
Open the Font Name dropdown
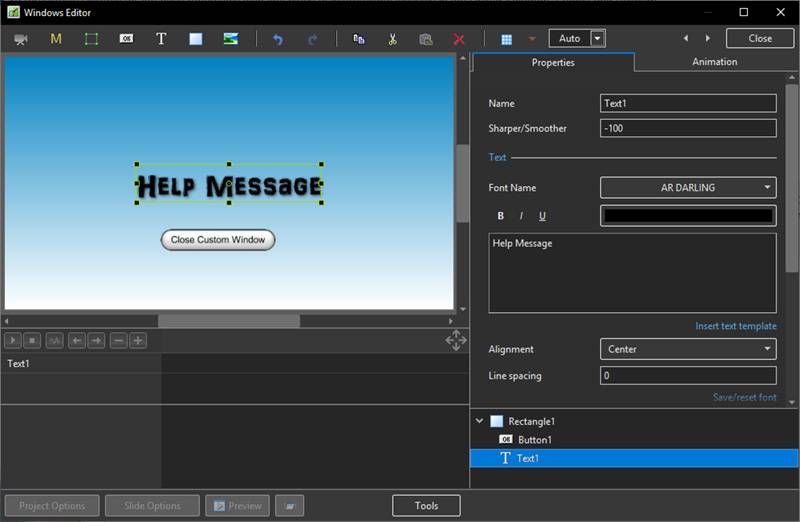pyautogui.click(x=688, y=188)
